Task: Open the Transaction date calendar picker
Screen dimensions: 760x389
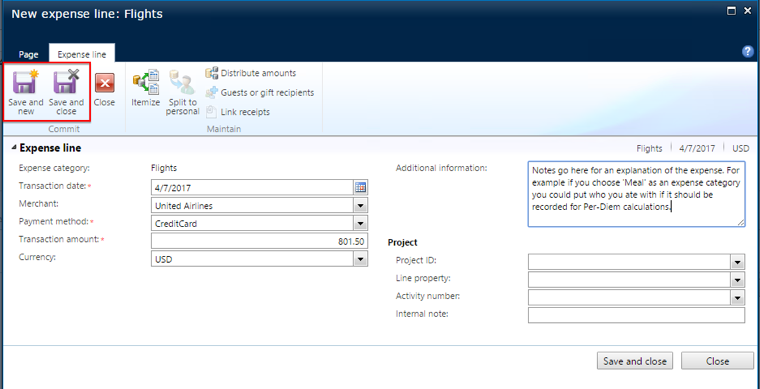Action: pos(360,187)
